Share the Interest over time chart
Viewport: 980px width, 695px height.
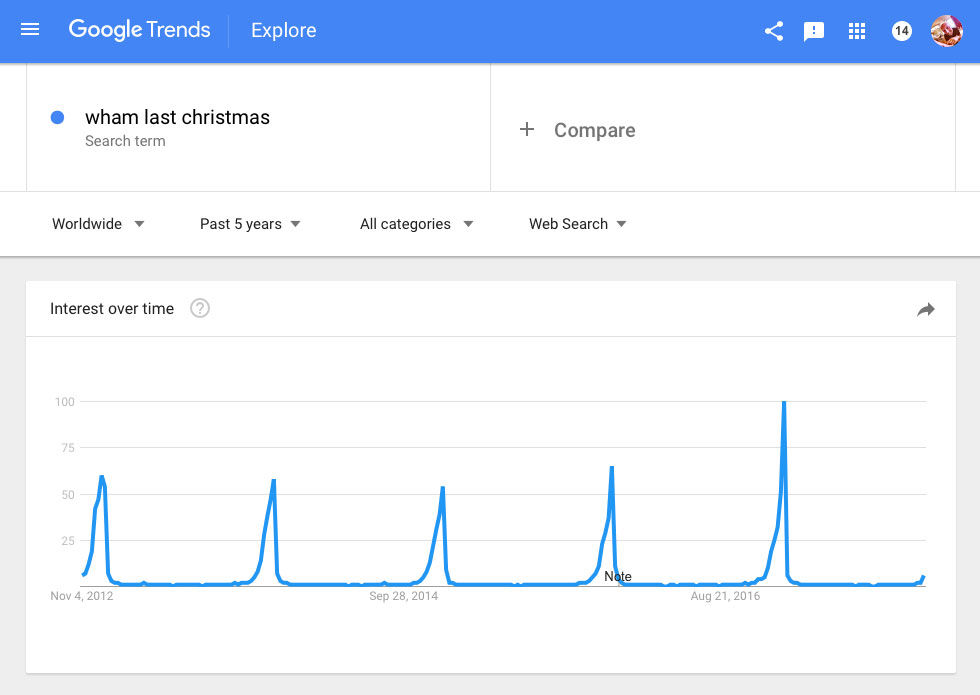point(926,310)
